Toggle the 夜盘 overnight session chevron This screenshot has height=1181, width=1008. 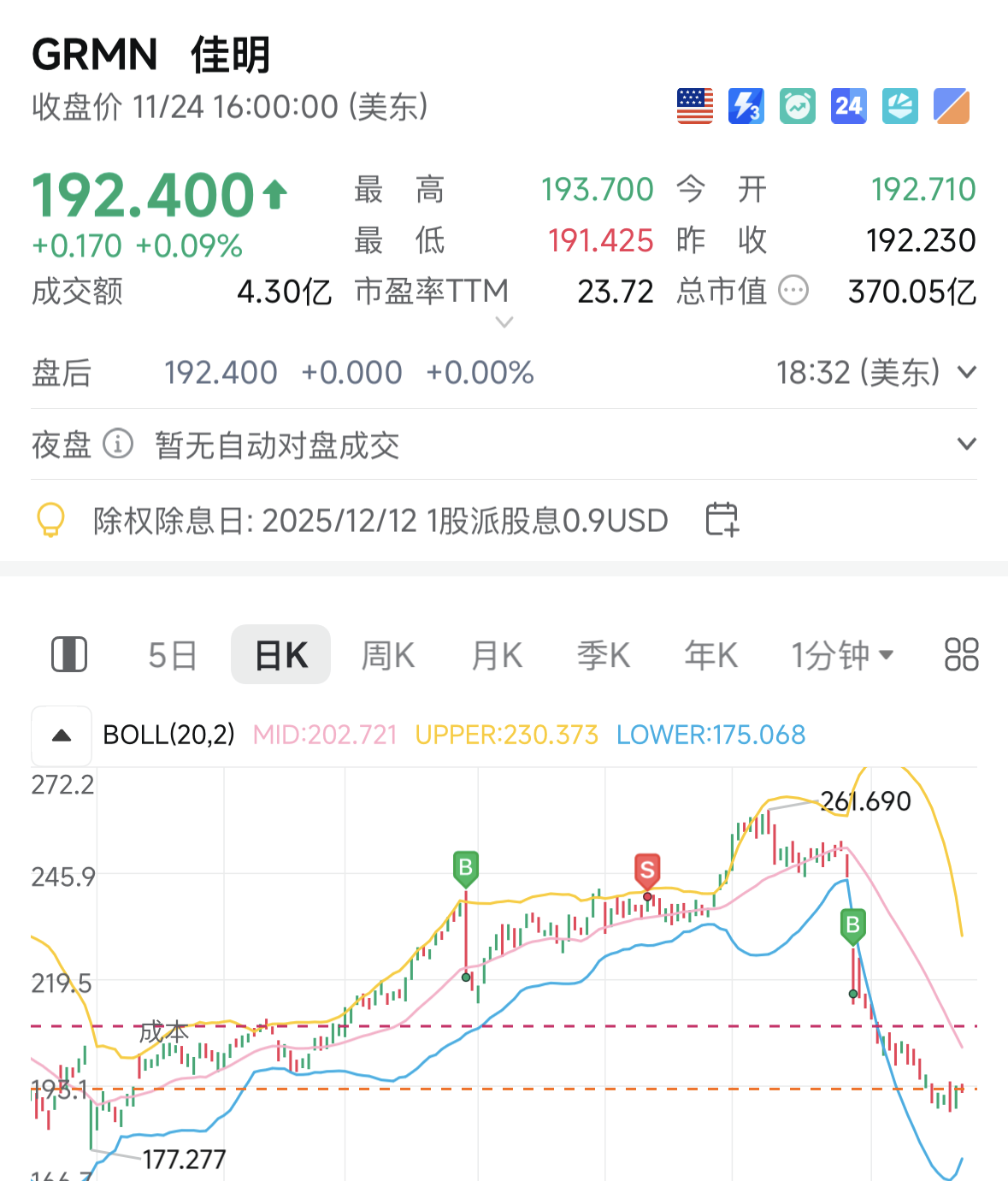tap(966, 444)
